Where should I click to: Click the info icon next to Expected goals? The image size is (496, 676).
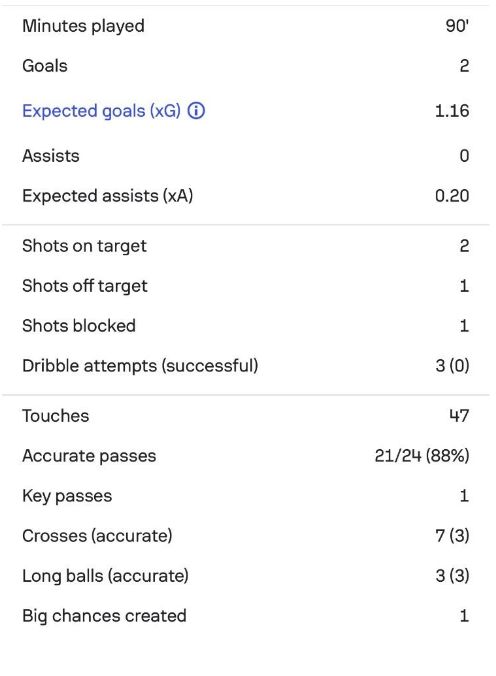[x=196, y=111]
